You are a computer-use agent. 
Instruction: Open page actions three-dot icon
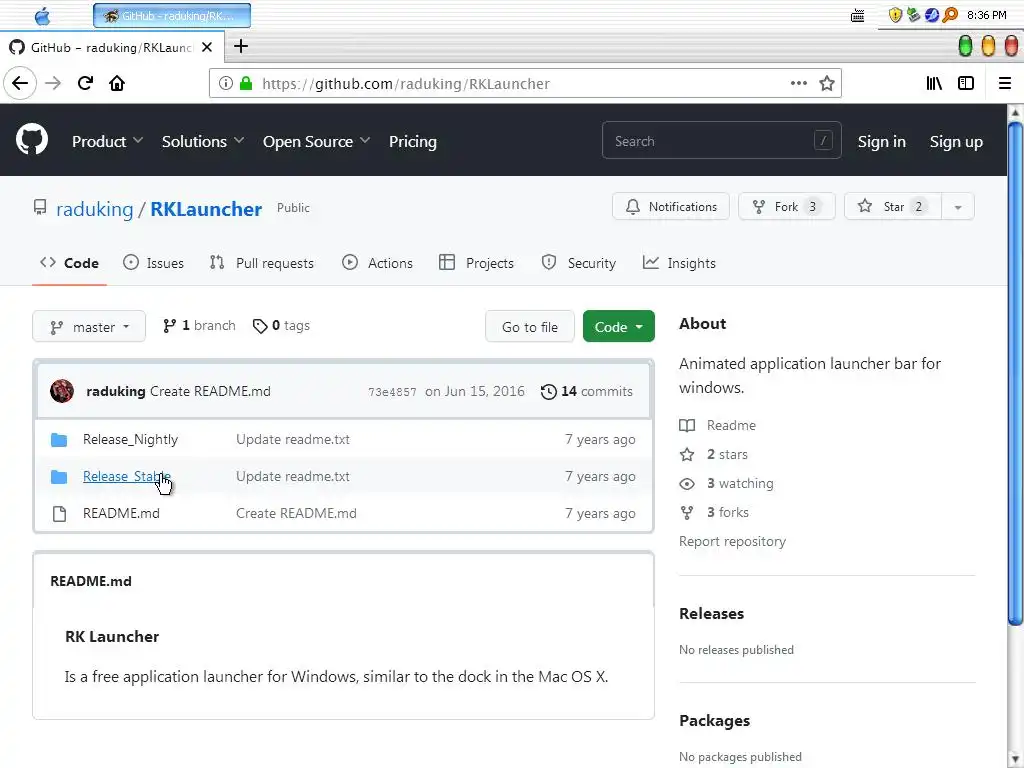coord(799,83)
